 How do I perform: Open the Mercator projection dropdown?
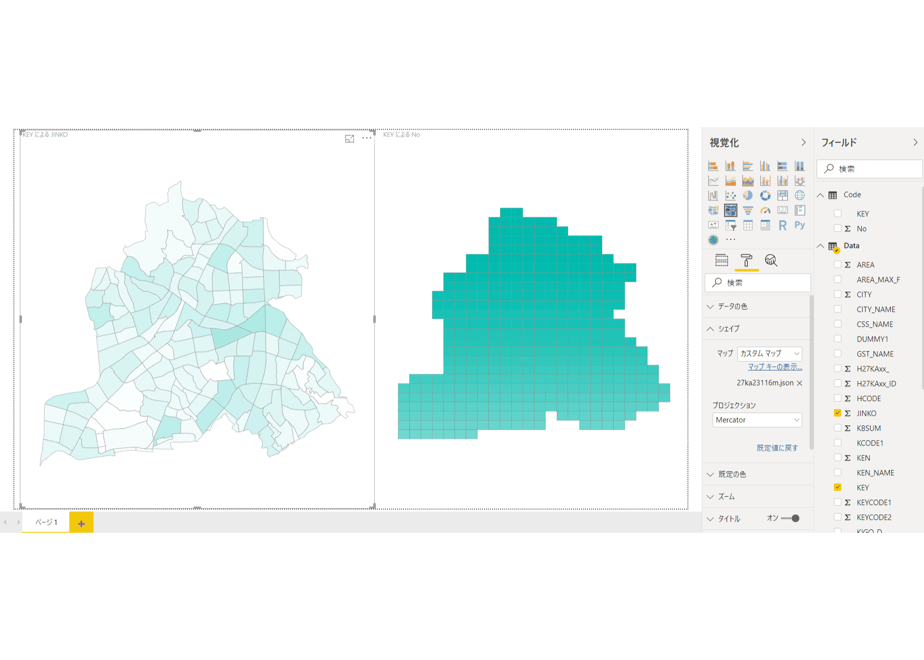757,420
